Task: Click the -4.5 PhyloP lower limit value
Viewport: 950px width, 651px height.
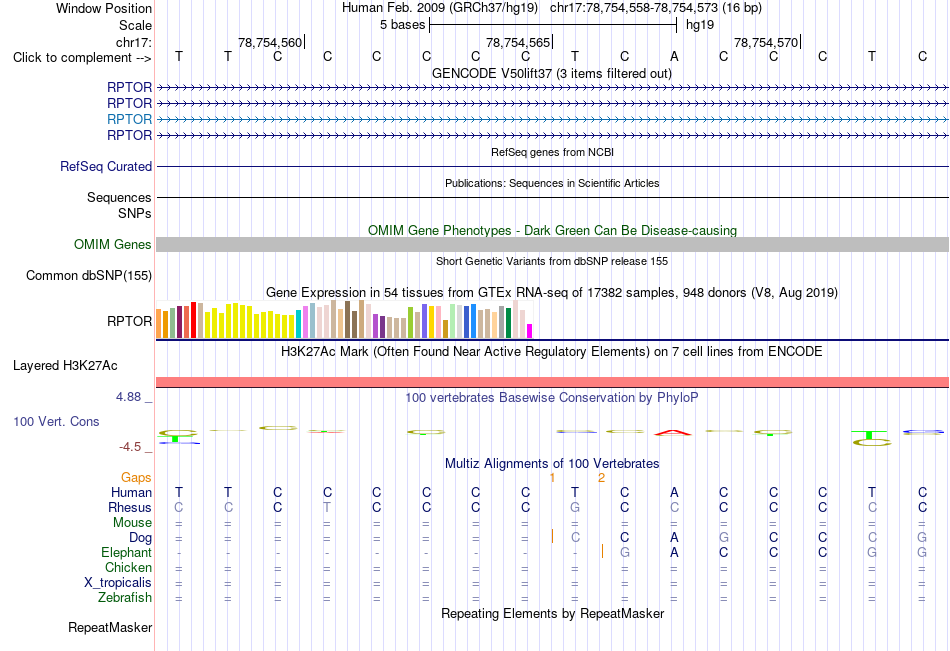Action: (x=130, y=447)
